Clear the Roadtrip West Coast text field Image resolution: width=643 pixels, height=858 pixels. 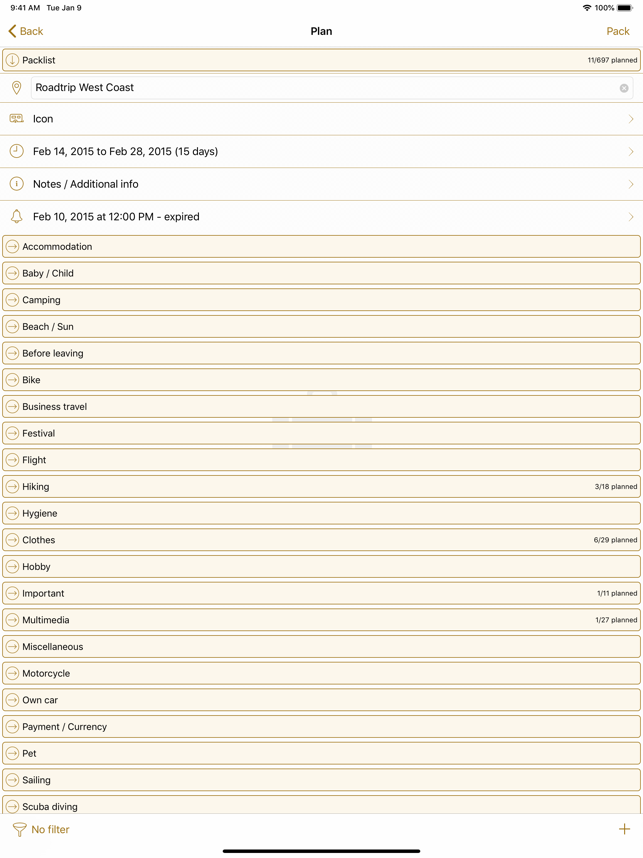point(624,88)
